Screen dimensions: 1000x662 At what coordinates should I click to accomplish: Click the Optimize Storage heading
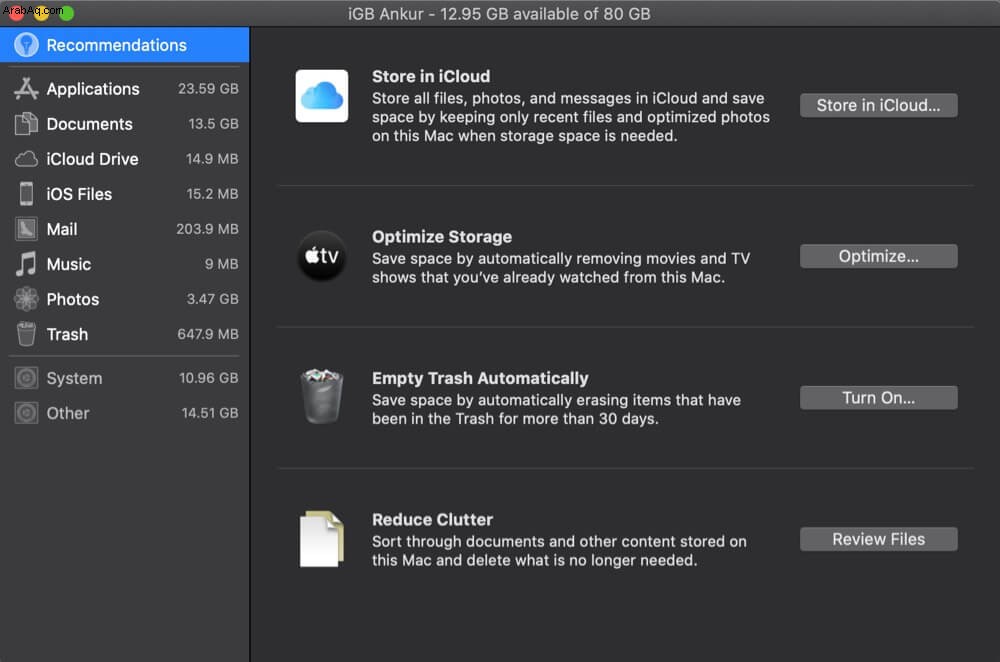[x=442, y=237]
